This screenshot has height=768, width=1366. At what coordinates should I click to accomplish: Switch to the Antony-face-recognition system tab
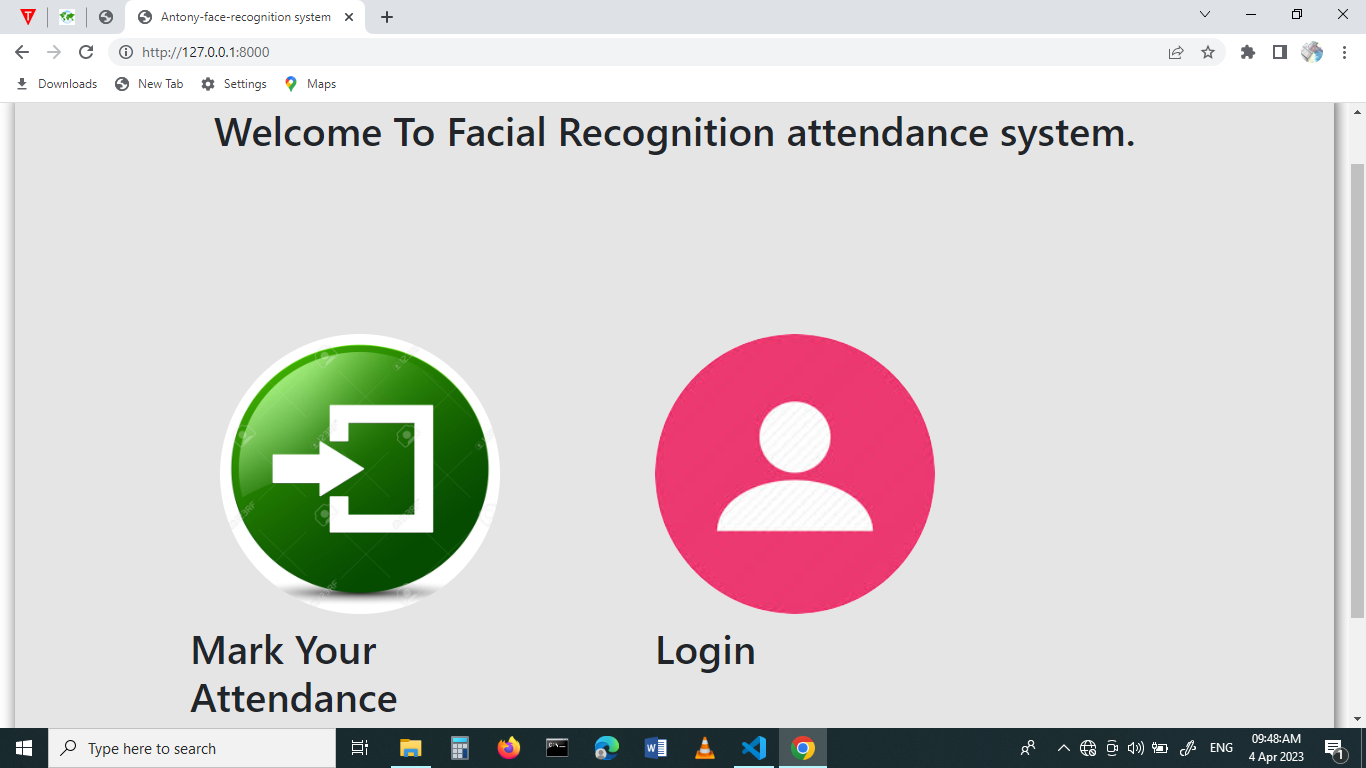(245, 17)
